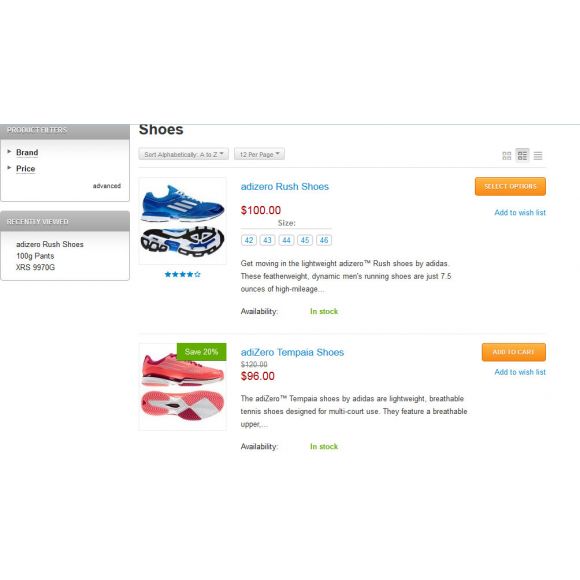Click the Select Options button
Screen dimensions: 580x580
pyautogui.click(x=510, y=186)
